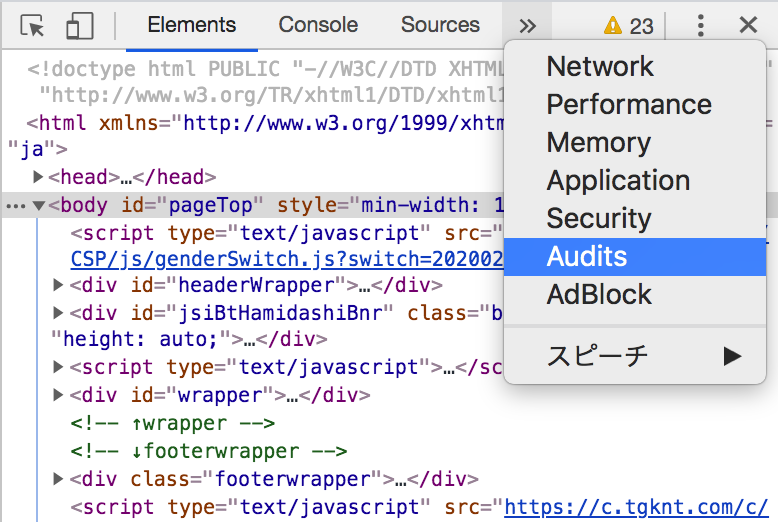Screen dimensions: 778x522
Task: Expand the jsiBtHamidashiBnr div node
Action: click(58, 313)
